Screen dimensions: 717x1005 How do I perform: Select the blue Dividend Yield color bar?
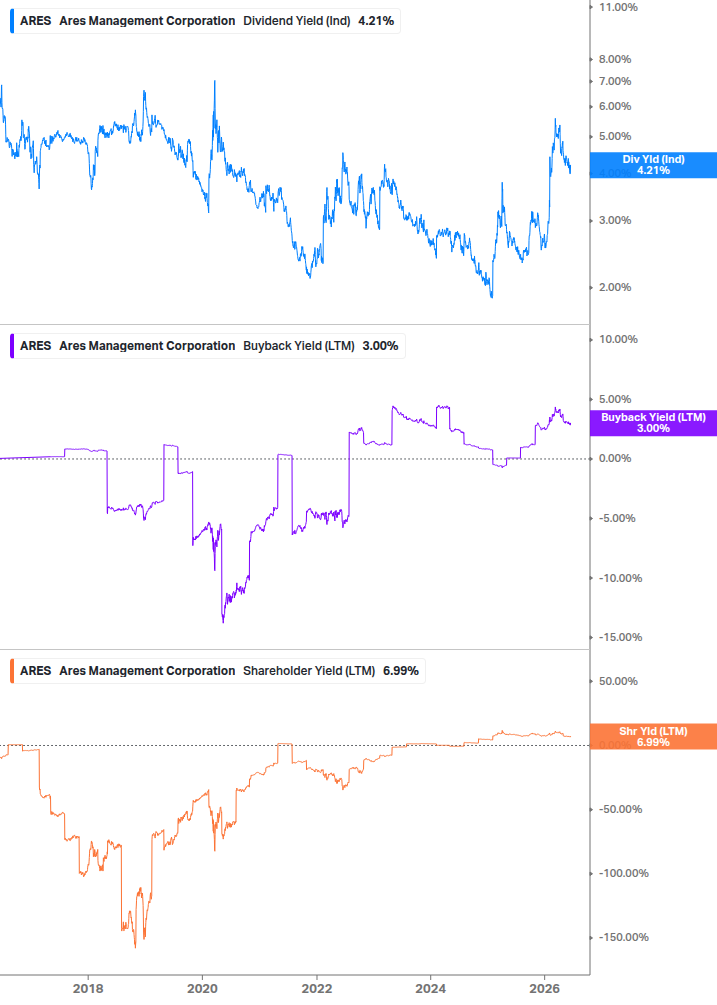pyautogui.click(x=12, y=21)
